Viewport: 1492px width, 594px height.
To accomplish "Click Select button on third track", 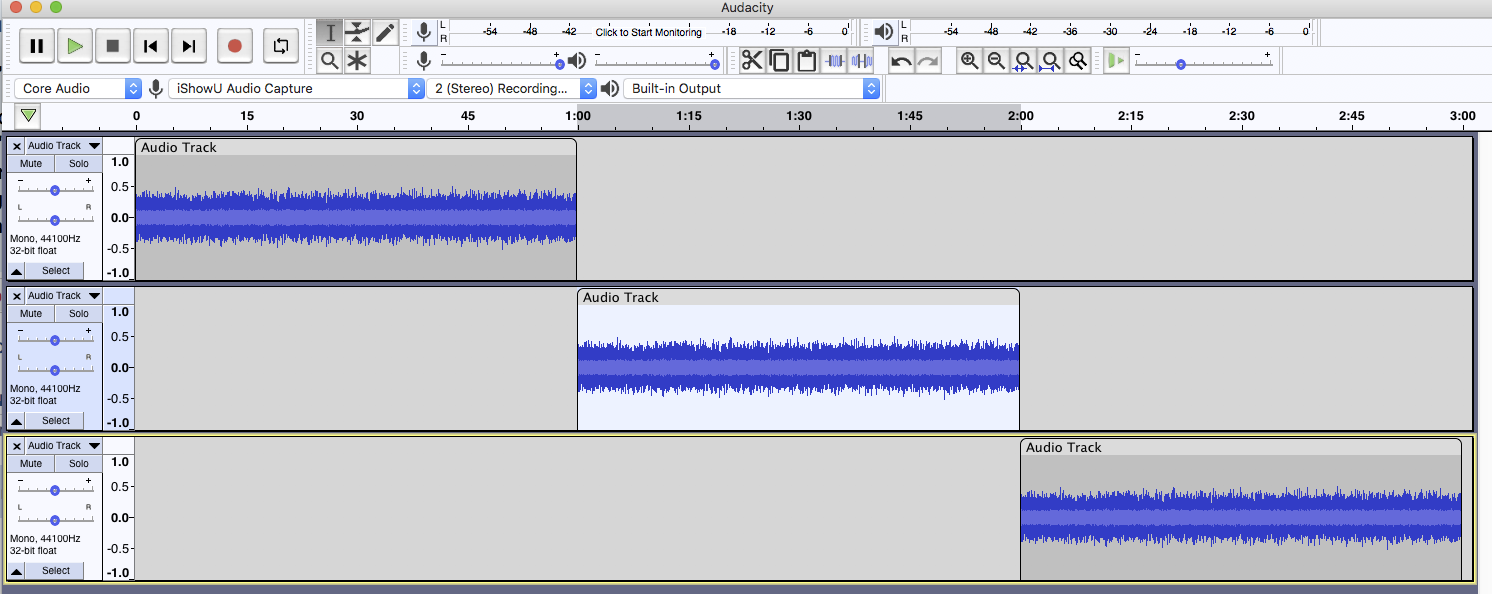I will [x=56, y=571].
